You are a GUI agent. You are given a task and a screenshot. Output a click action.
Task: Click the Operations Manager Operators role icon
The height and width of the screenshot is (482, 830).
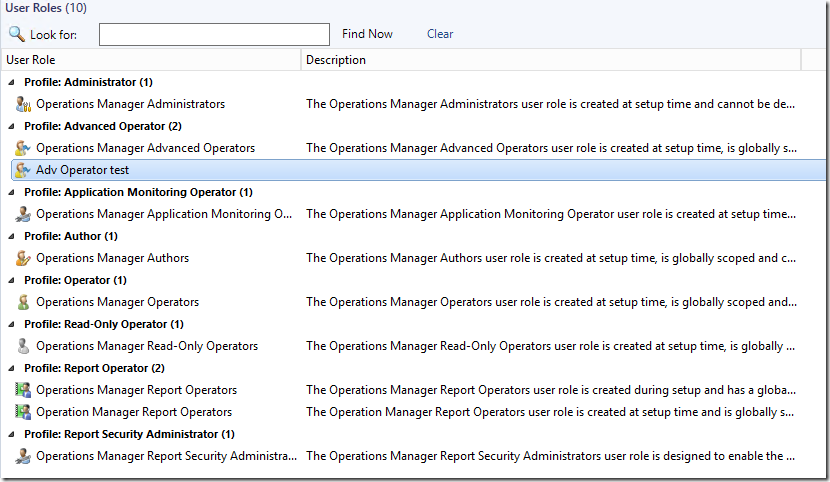23,302
